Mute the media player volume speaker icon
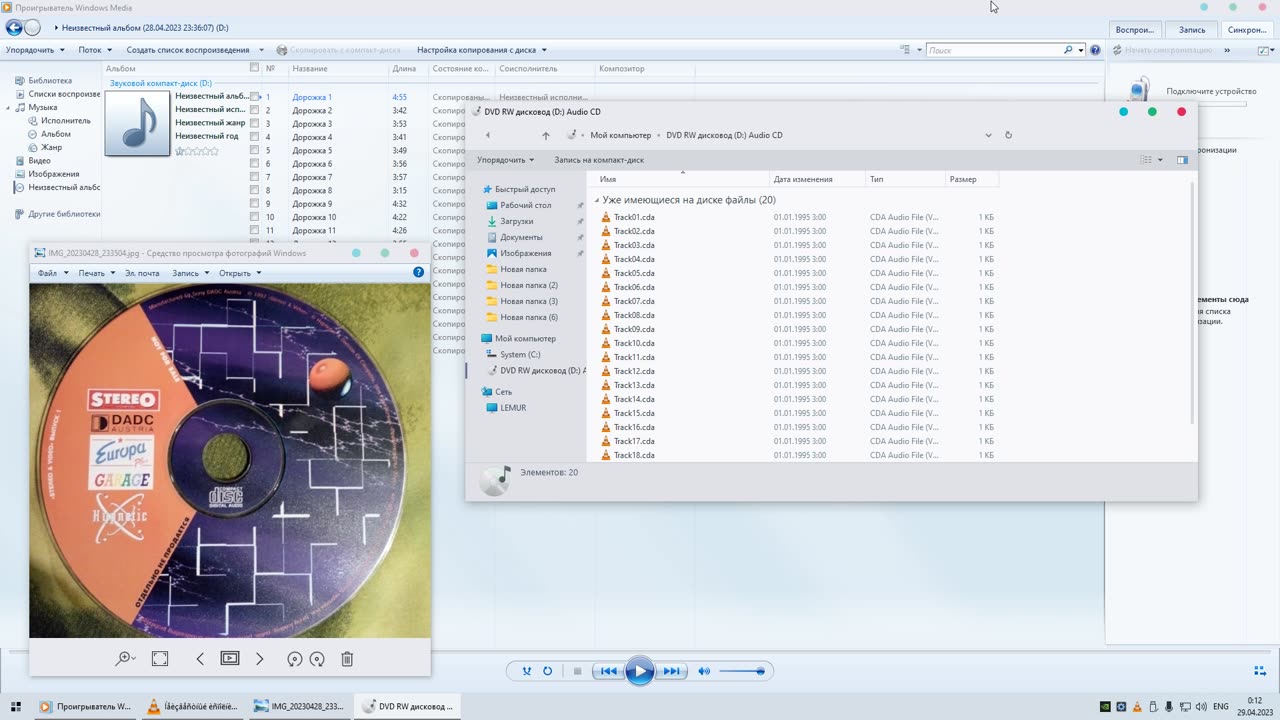 [x=704, y=671]
